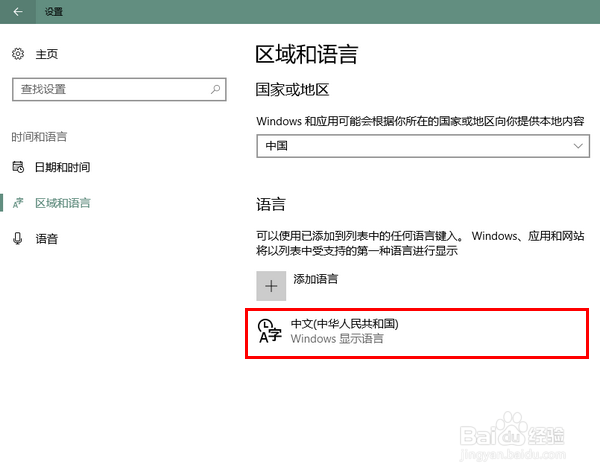Click the 语言 section heading
Viewport: 600px width, 476px height.
(x=271, y=204)
